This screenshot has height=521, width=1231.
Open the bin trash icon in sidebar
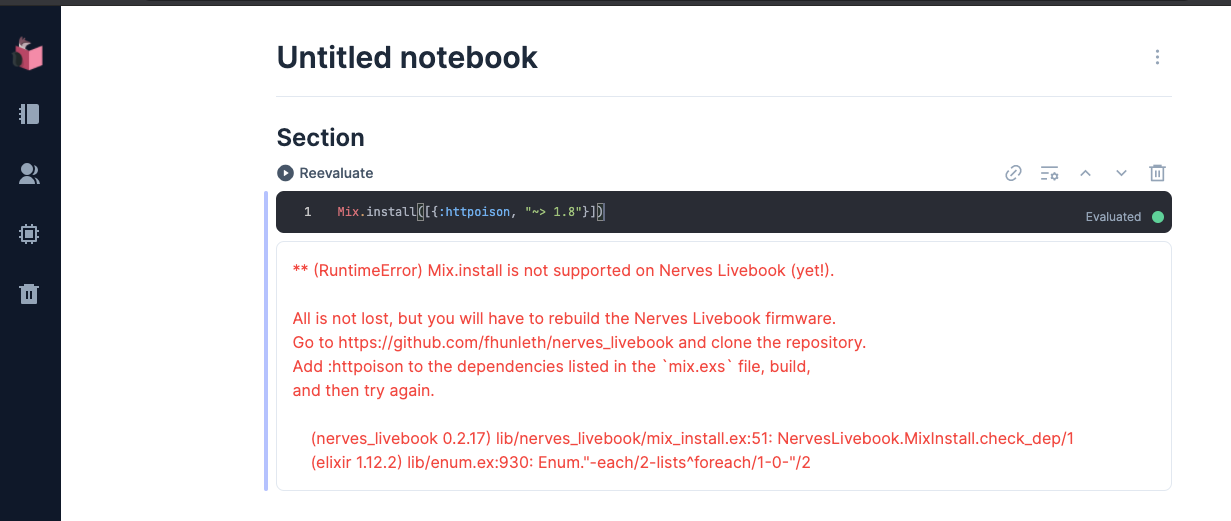[29, 293]
